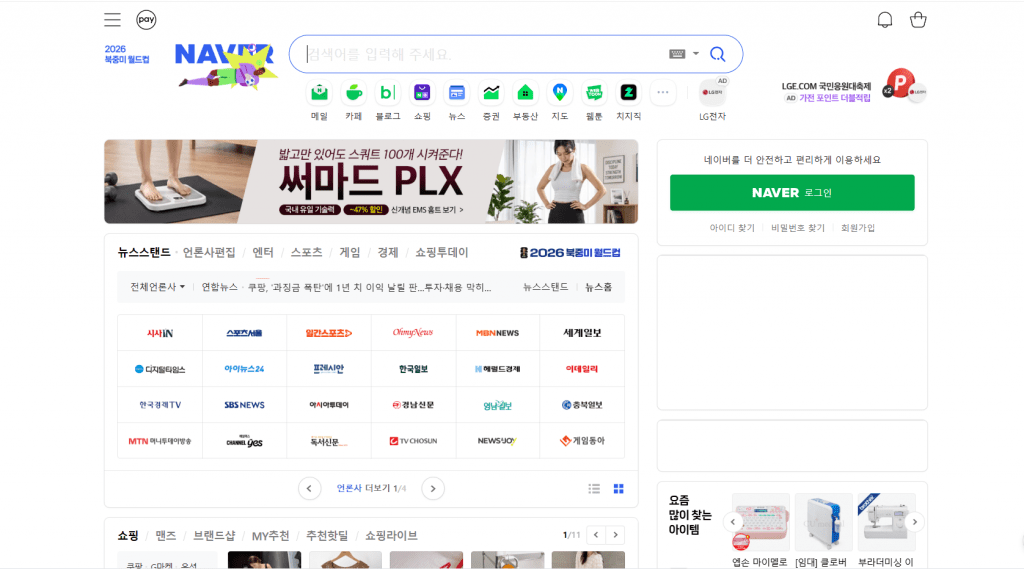The image size is (1024, 569).
Task: Open the 게임동아 publisher tile
Action: (x=582, y=441)
